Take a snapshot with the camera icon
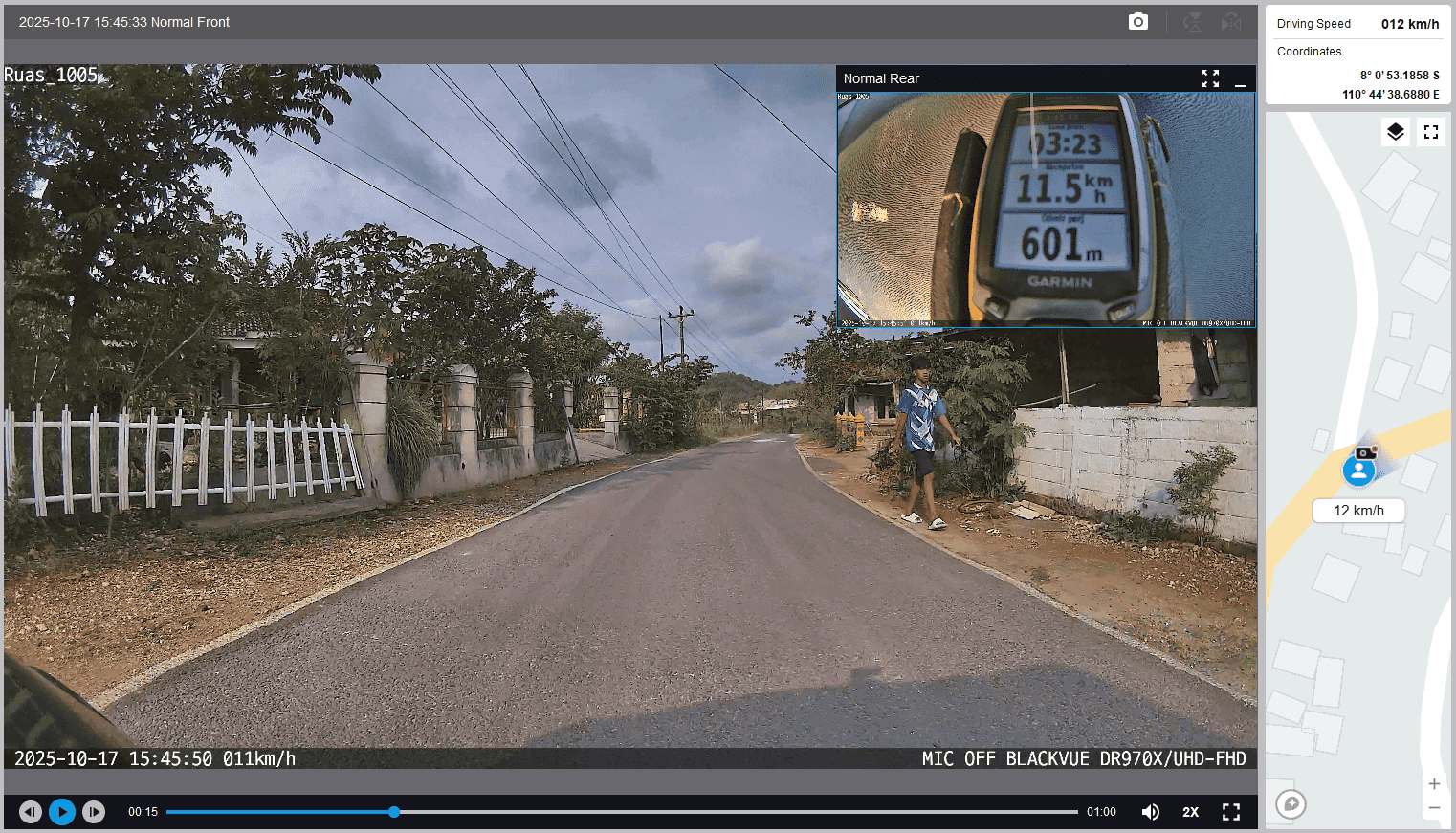Screen dimensions: 1456x833 (x=1137, y=22)
